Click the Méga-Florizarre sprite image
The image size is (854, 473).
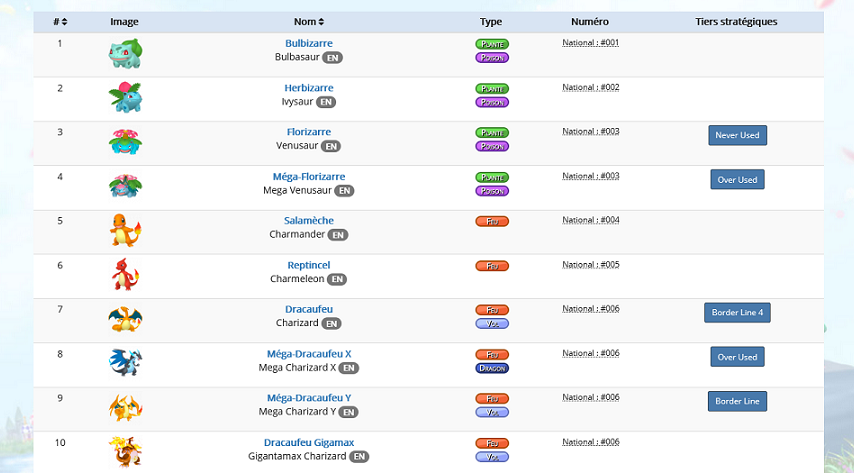pos(125,186)
